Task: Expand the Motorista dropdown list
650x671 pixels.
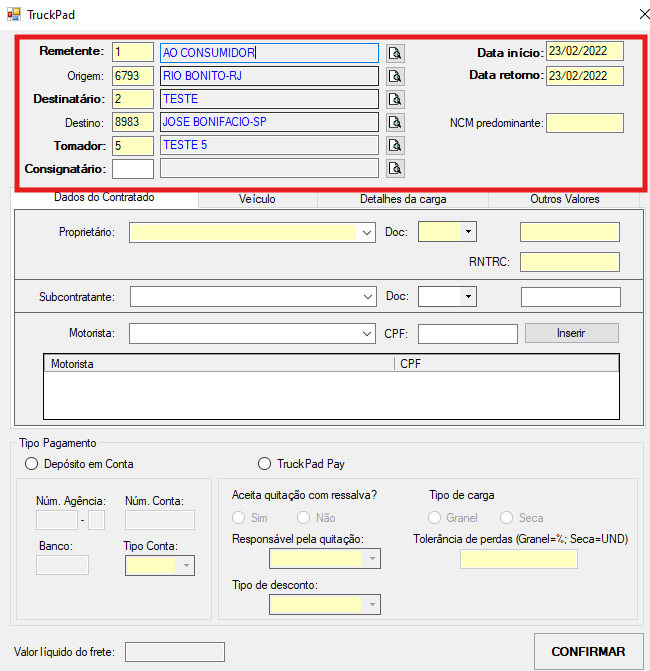Action: click(366, 333)
